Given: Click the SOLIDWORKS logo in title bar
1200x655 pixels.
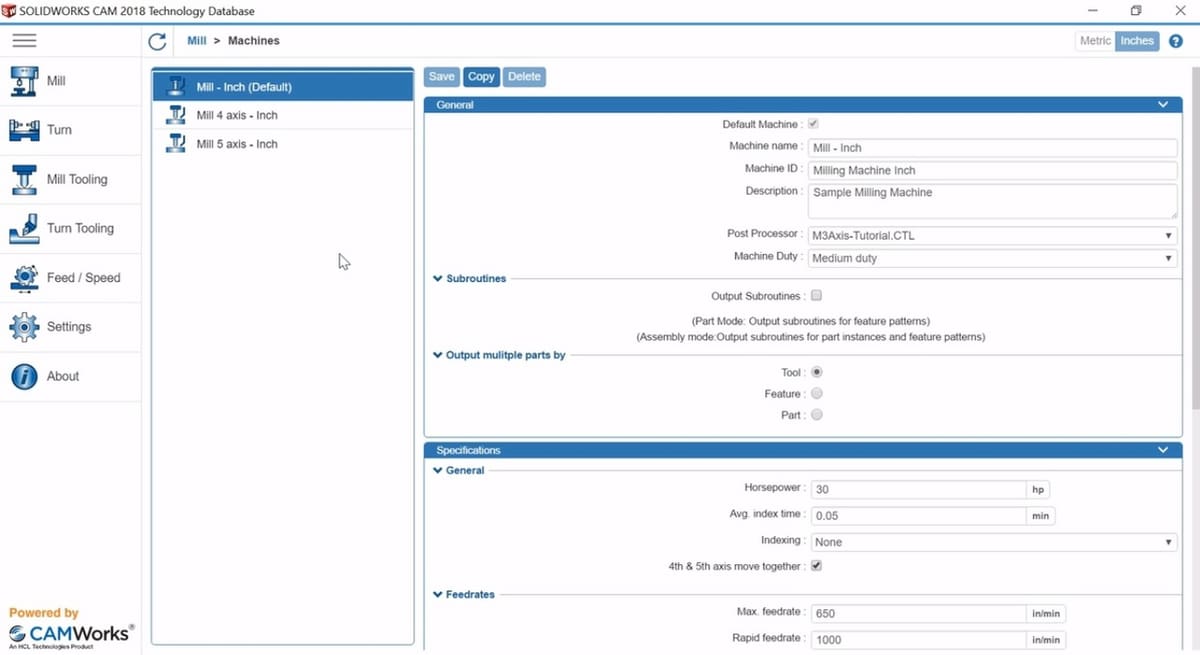Looking at the screenshot, I should [x=9, y=11].
